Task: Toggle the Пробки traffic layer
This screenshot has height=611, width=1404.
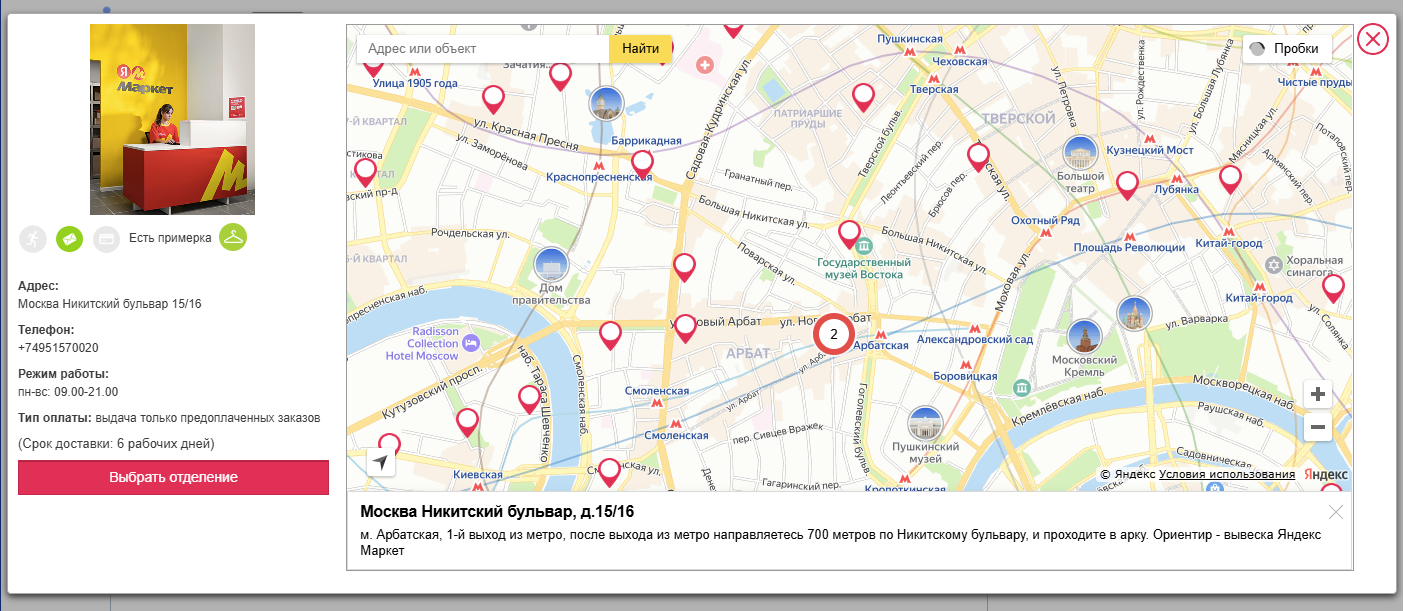Action: click(1287, 49)
